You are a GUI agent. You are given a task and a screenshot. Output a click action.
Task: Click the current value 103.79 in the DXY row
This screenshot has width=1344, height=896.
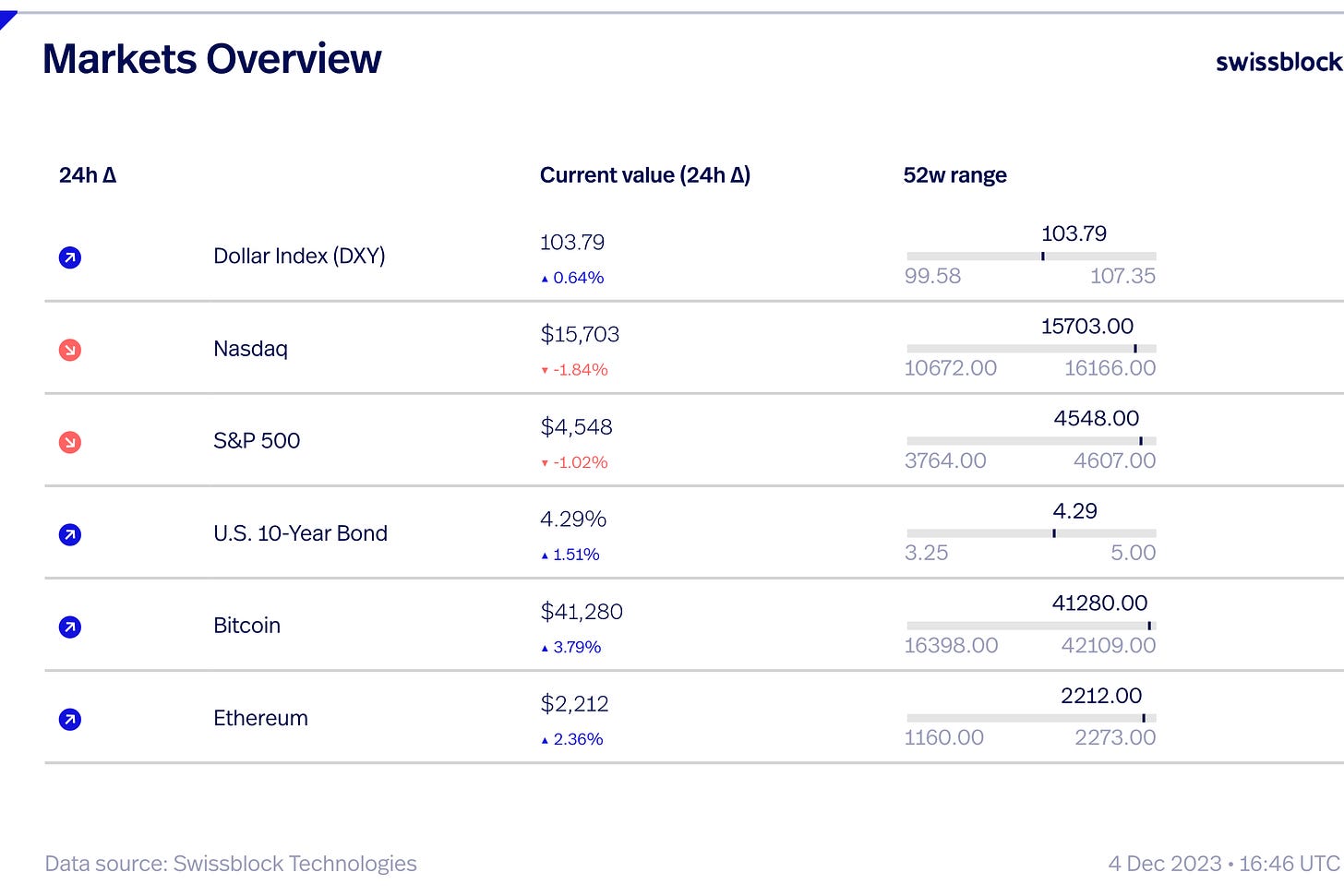(x=572, y=243)
